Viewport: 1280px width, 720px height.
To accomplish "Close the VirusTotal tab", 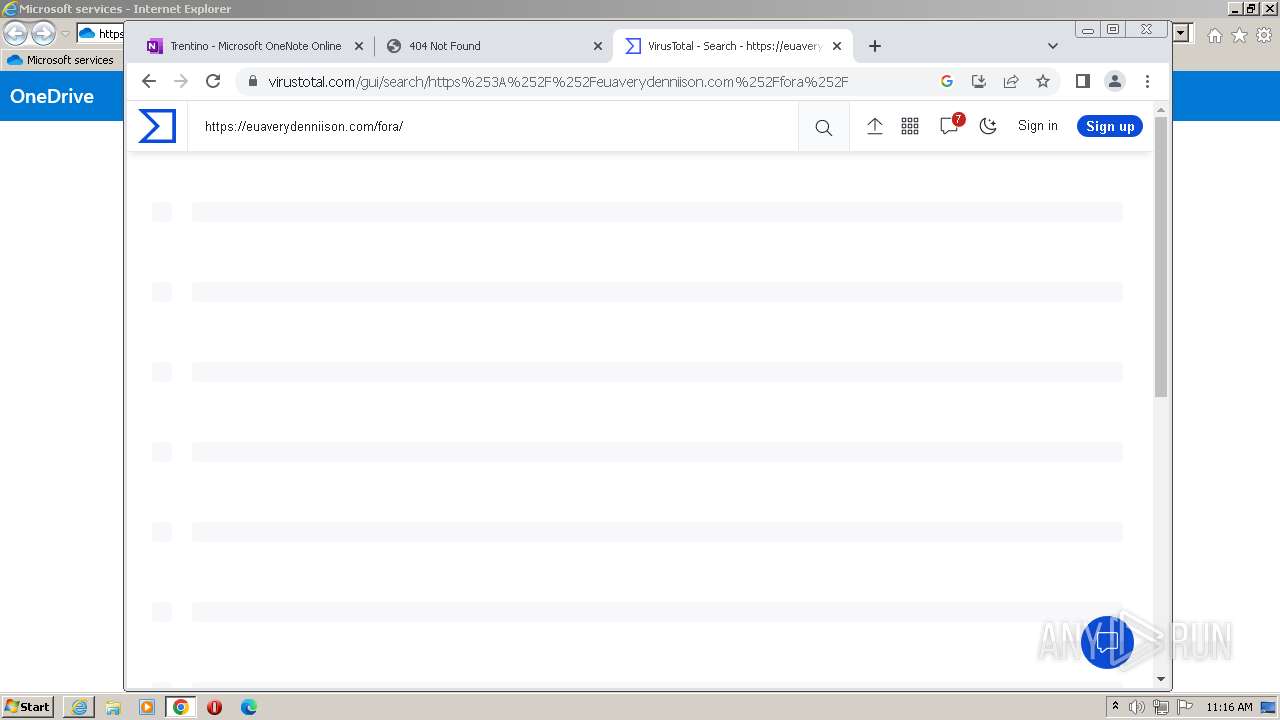I will pyautogui.click(x=837, y=46).
